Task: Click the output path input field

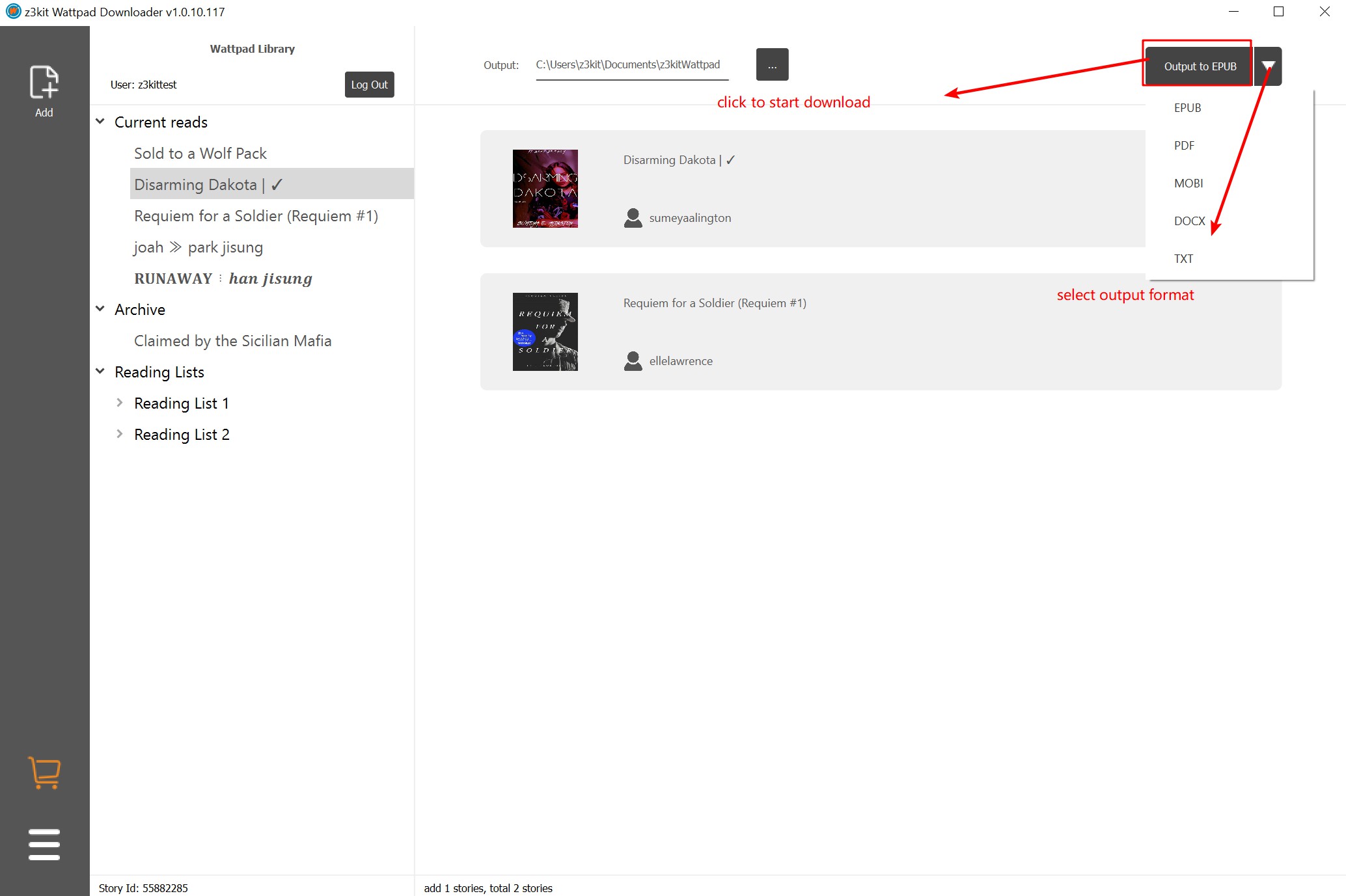Action: click(632, 65)
